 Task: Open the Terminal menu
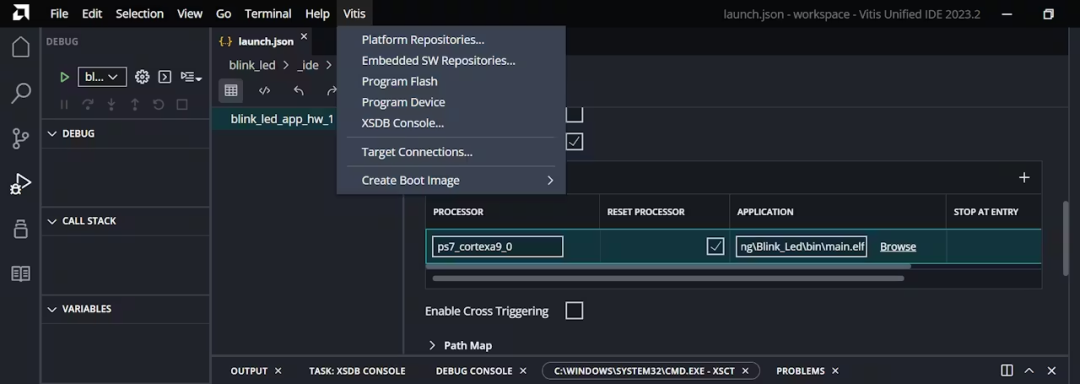pyautogui.click(x=268, y=14)
